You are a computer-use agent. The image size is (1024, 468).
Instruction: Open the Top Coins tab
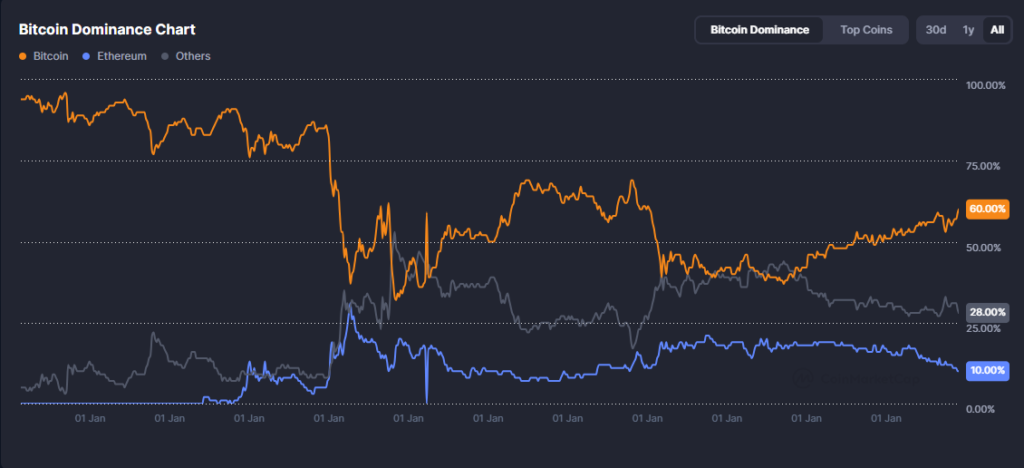pos(866,30)
